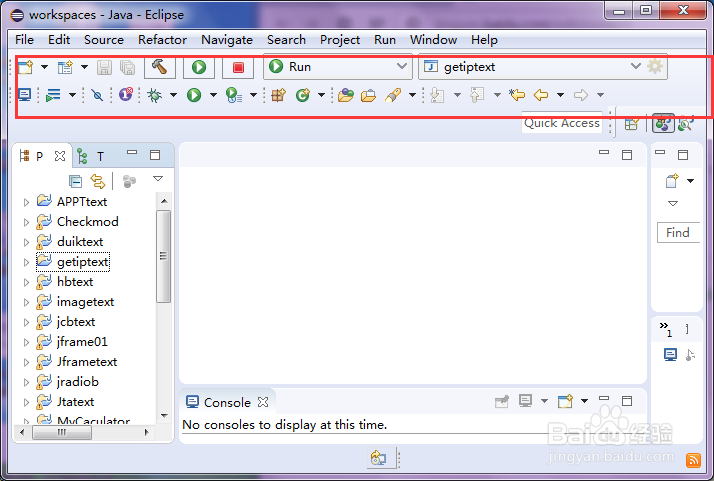Click the RSS feed icon in status bar

[x=693, y=460]
